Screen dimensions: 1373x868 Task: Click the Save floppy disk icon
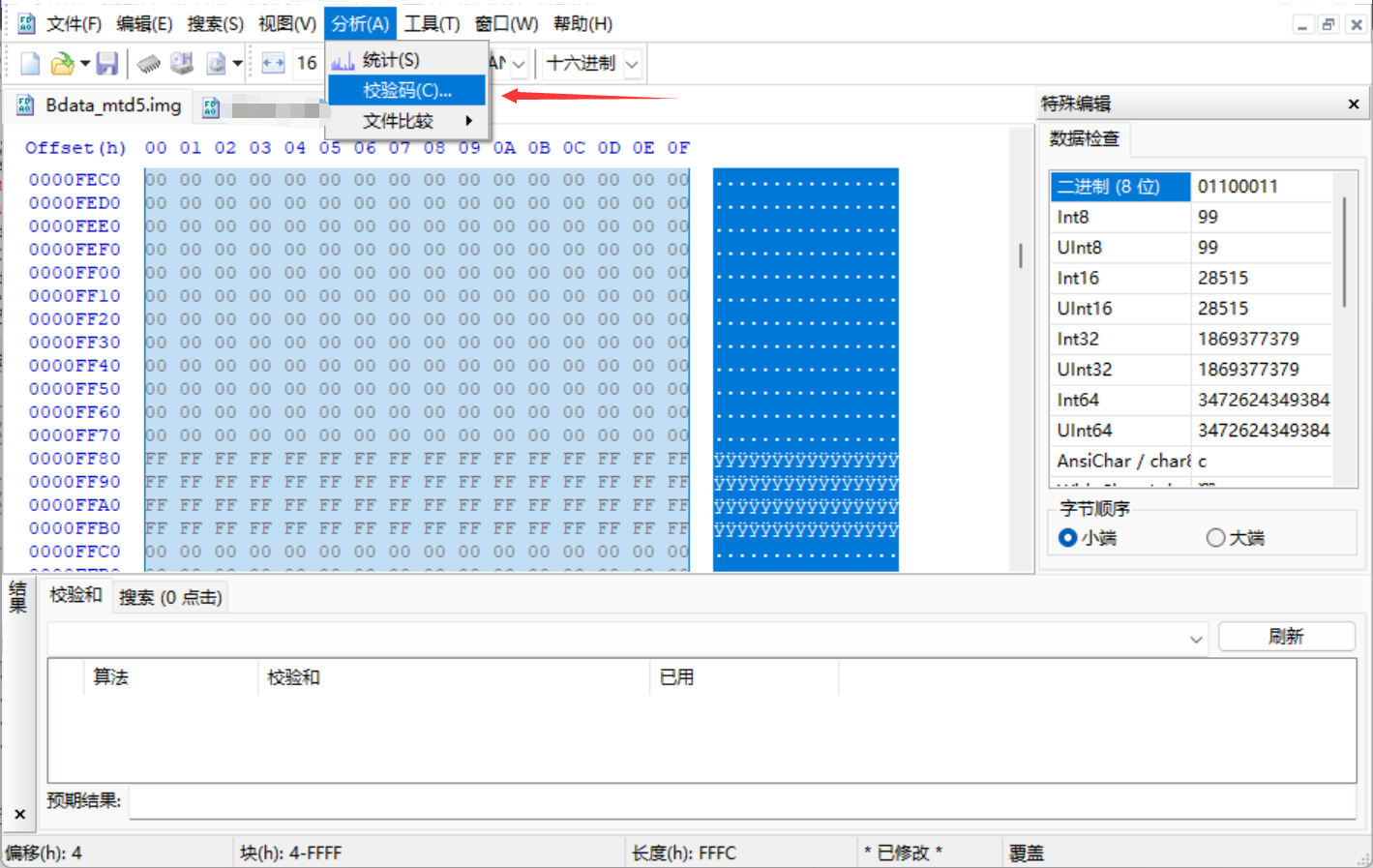[106, 64]
